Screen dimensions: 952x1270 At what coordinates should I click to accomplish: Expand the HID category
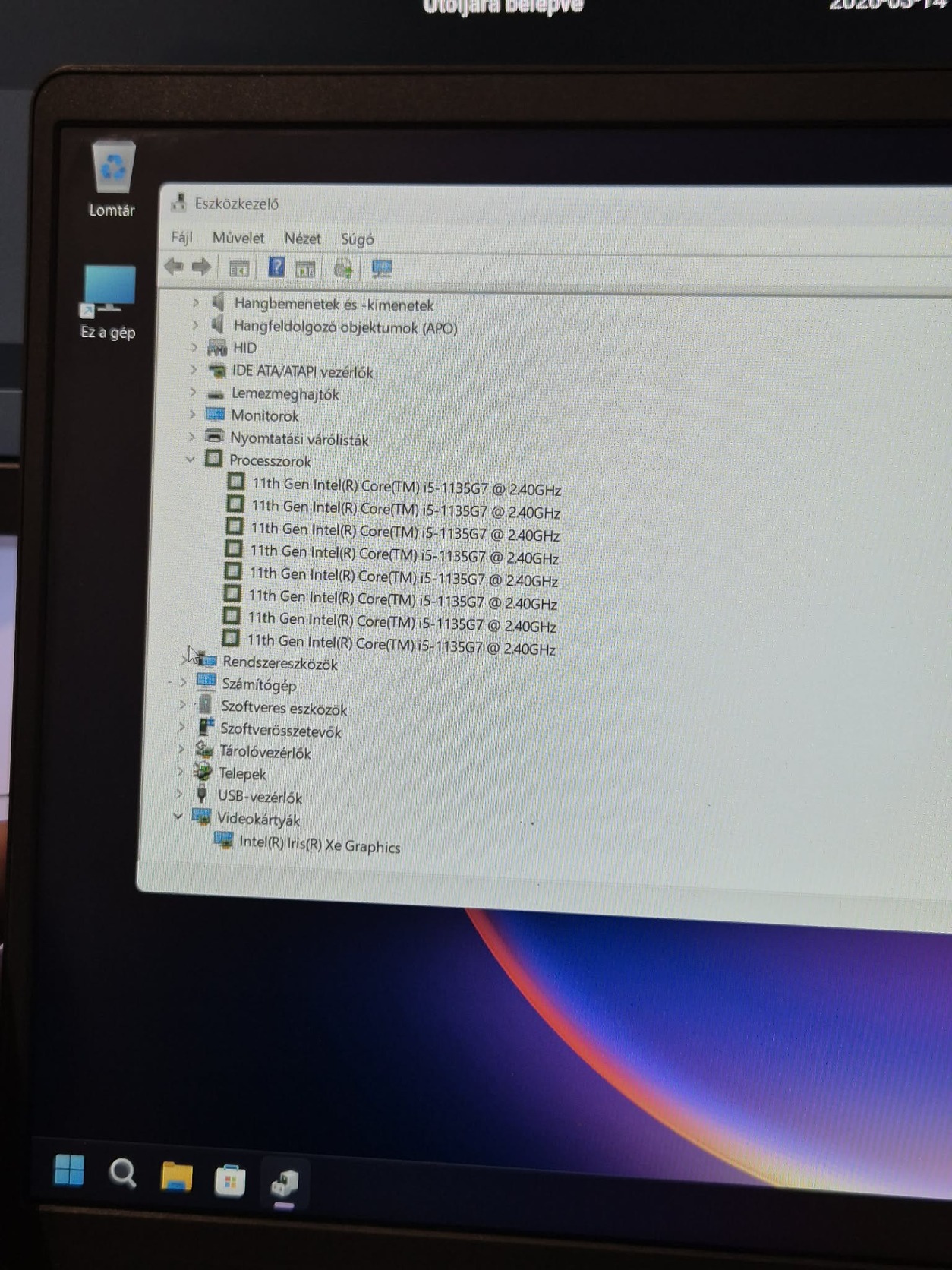194,347
